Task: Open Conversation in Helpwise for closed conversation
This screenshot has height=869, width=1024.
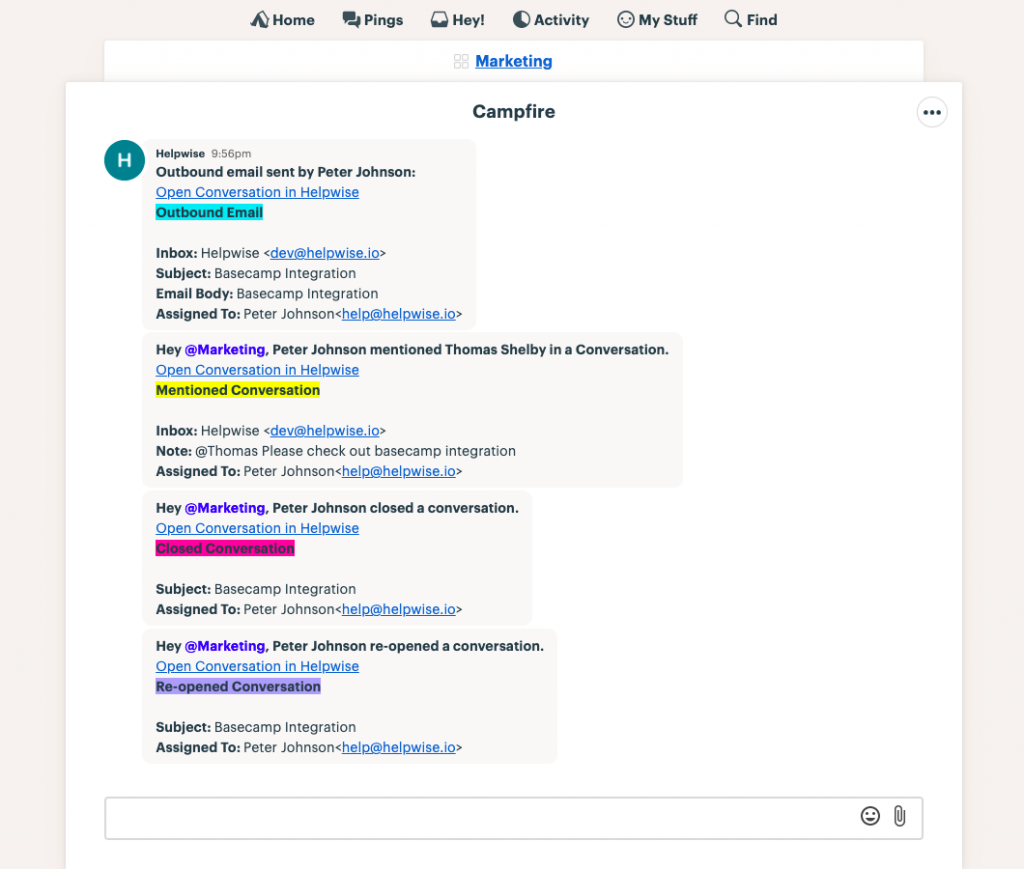Action: (257, 528)
